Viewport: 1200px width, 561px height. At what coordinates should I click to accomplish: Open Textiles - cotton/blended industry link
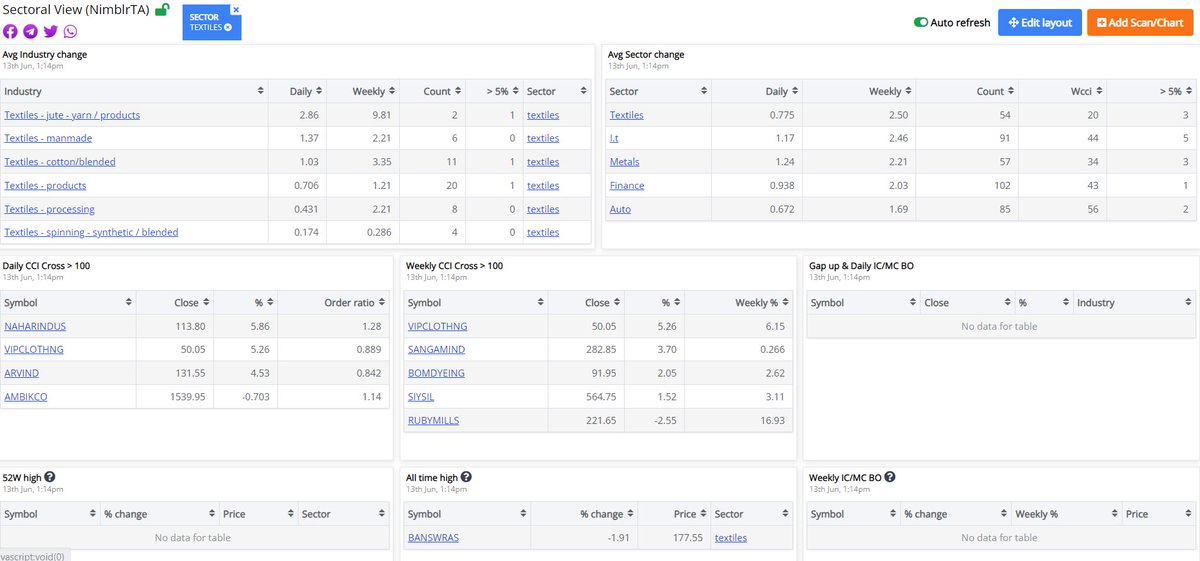coord(60,162)
